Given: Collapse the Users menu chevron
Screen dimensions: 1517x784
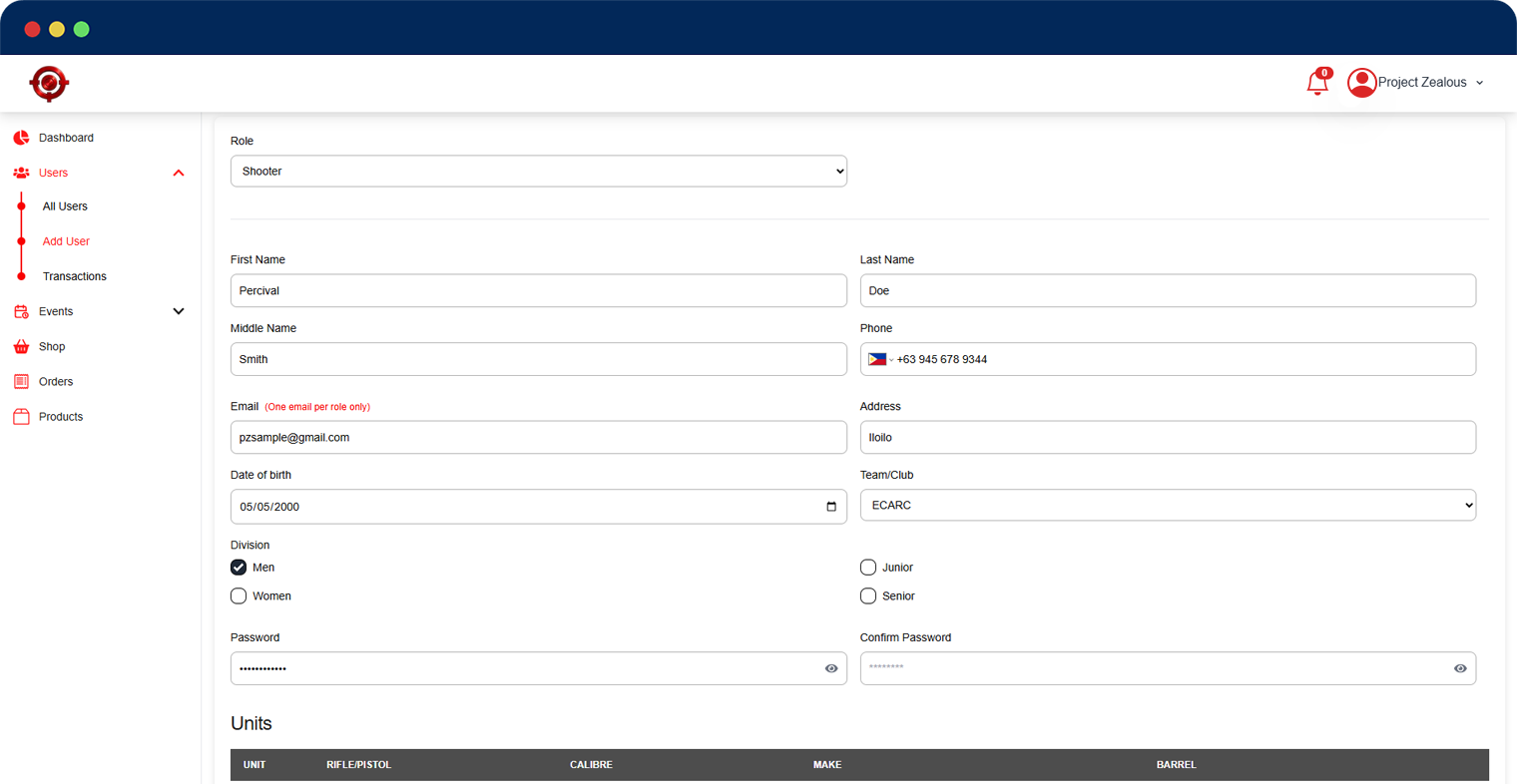Looking at the screenshot, I should pos(179,173).
